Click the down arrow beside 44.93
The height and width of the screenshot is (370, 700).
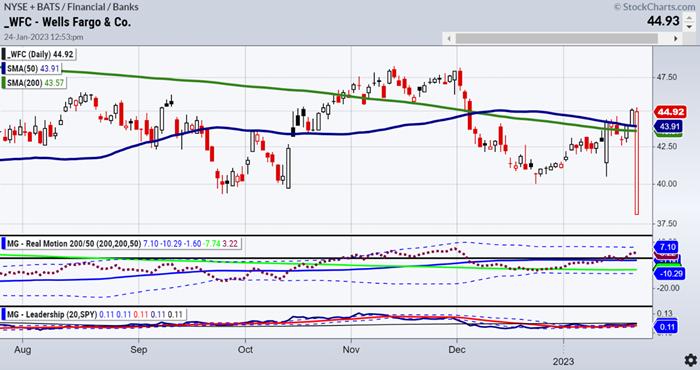pyautogui.click(x=689, y=26)
